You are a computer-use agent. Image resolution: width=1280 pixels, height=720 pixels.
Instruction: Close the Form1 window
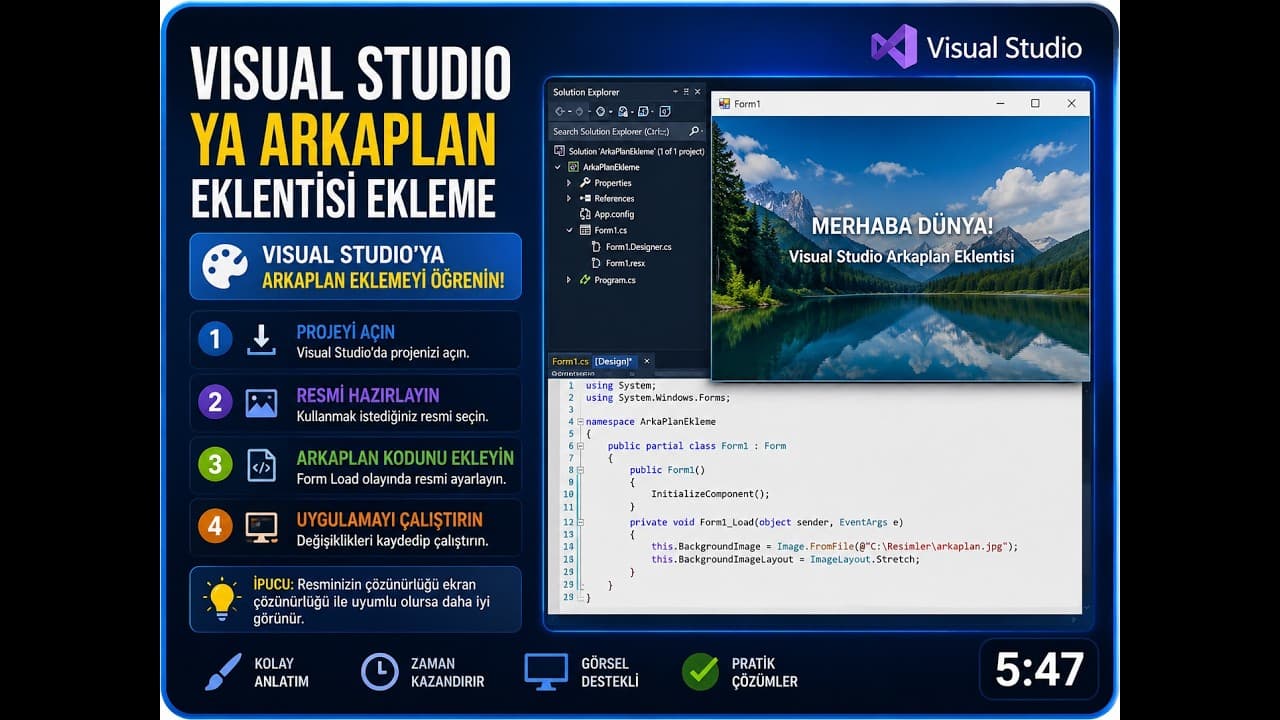tap(1071, 103)
